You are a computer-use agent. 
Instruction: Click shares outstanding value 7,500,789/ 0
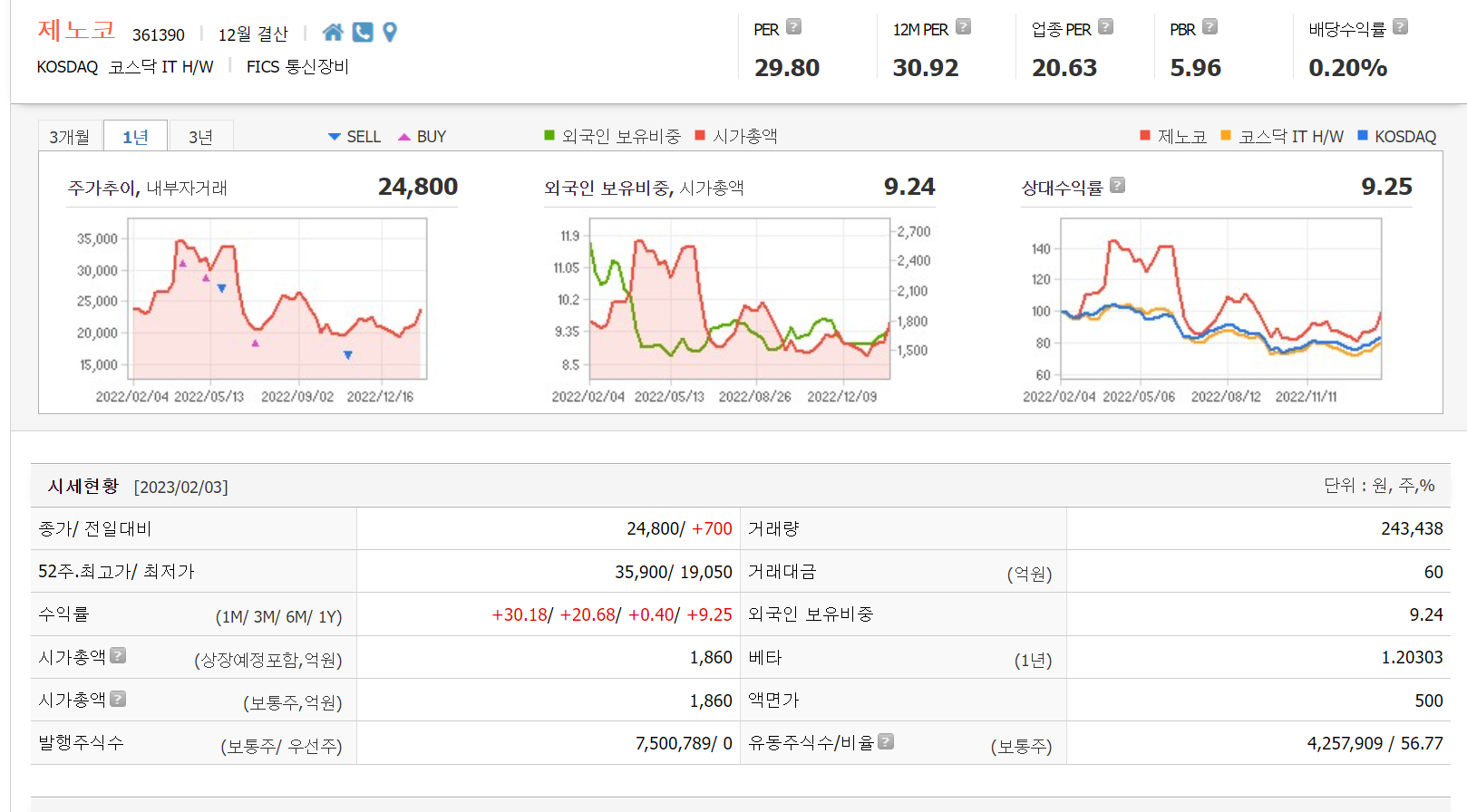684,743
